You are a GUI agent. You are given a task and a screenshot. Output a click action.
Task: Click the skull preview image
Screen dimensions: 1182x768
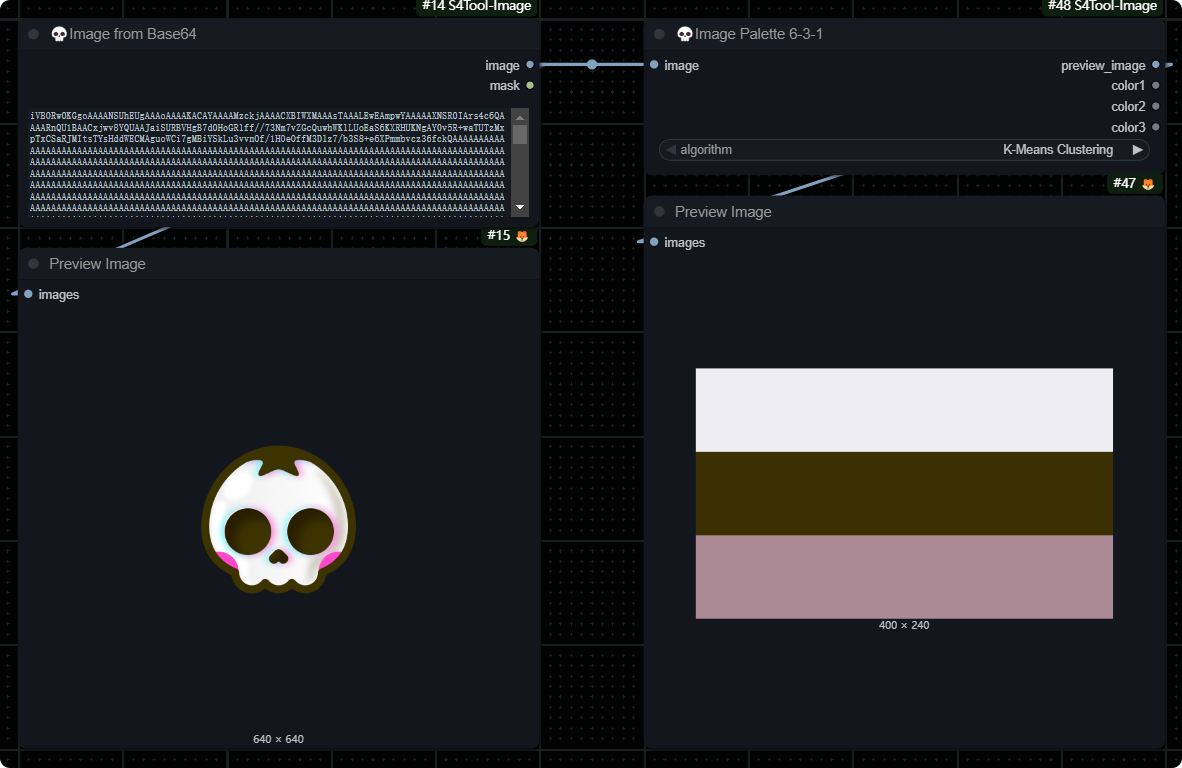279,520
